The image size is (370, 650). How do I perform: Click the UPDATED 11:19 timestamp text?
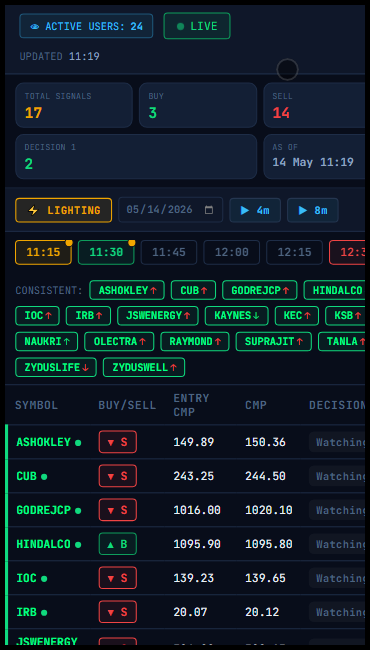tap(60, 56)
